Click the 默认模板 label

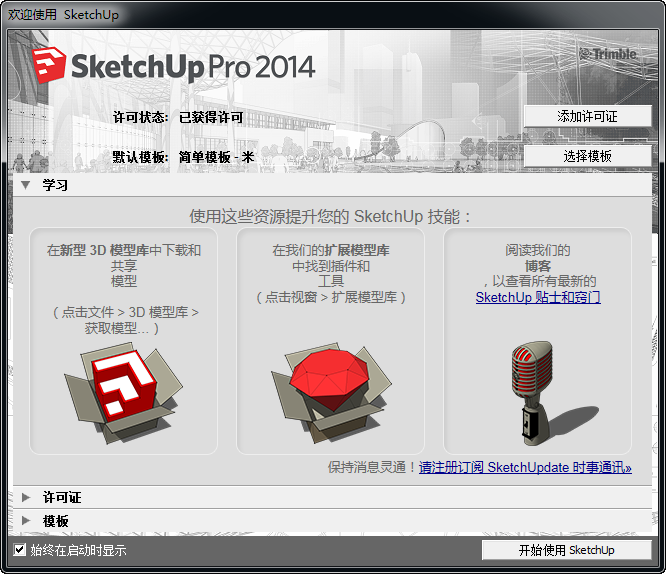pyautogui.click(x=141, y=157)
